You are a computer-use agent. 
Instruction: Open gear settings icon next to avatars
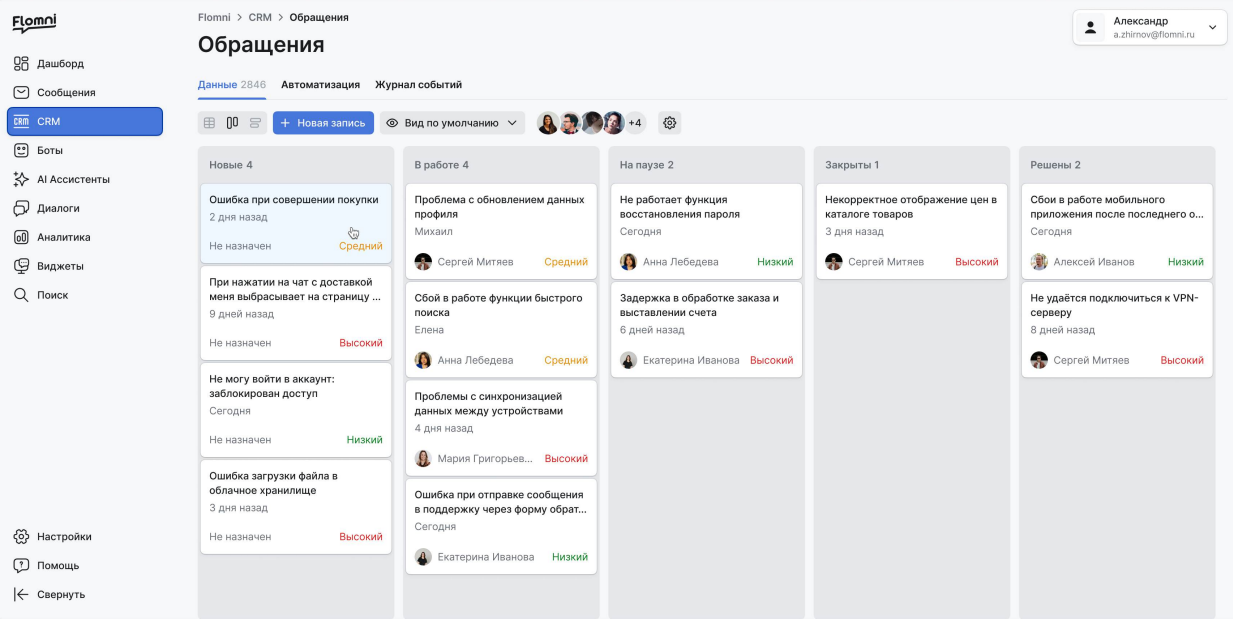(670, 123)
